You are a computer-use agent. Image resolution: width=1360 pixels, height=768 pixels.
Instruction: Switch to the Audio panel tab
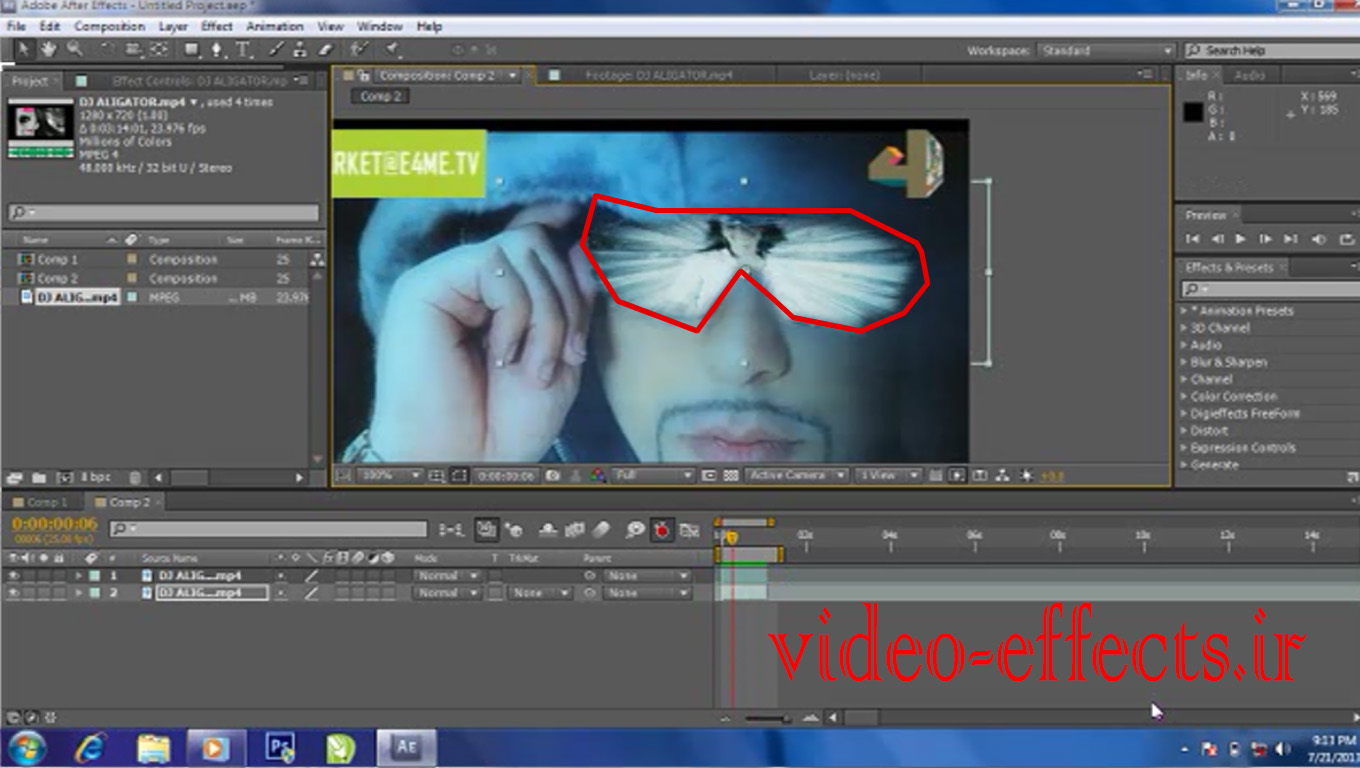1249,76
